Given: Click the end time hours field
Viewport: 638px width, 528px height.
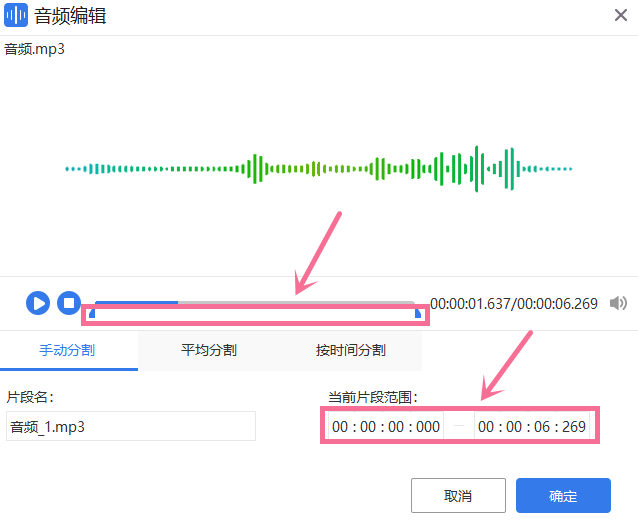Looking at the screenshot, I should click(486, 427).
